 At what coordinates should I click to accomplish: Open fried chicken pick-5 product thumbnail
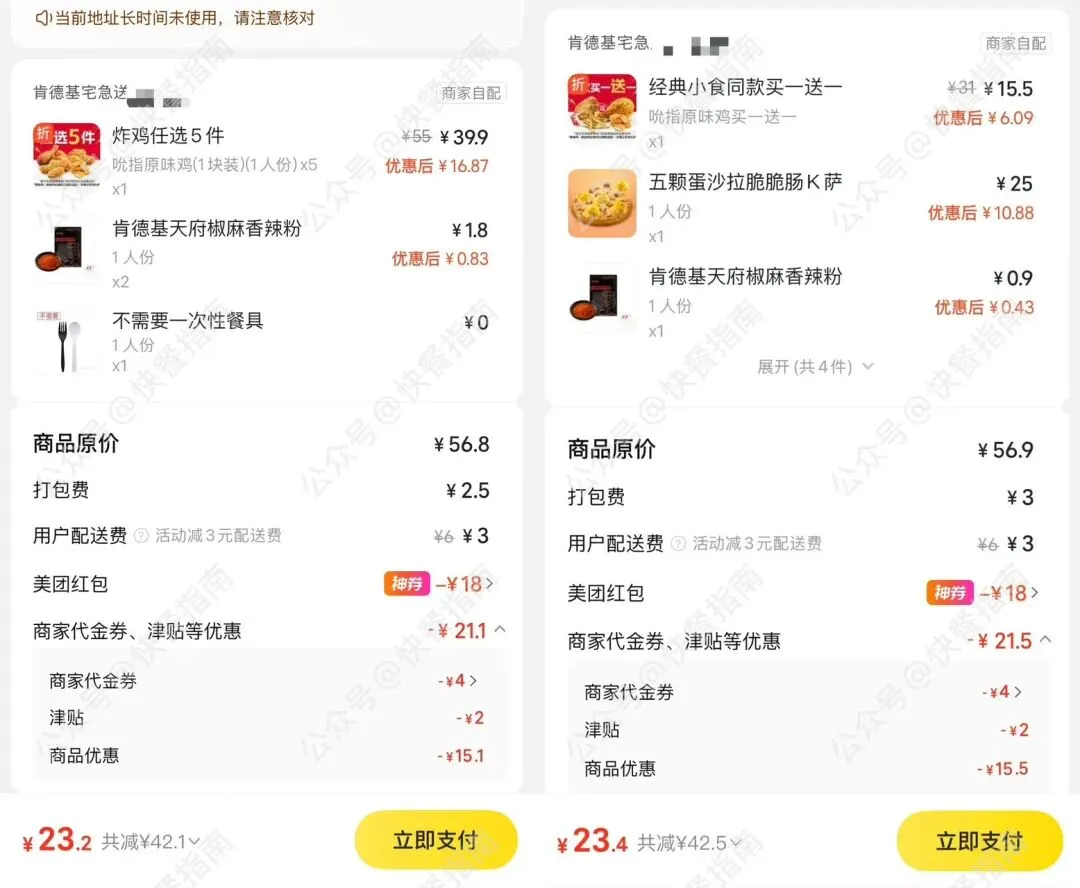pyautogui.click(x=66, y=156)
